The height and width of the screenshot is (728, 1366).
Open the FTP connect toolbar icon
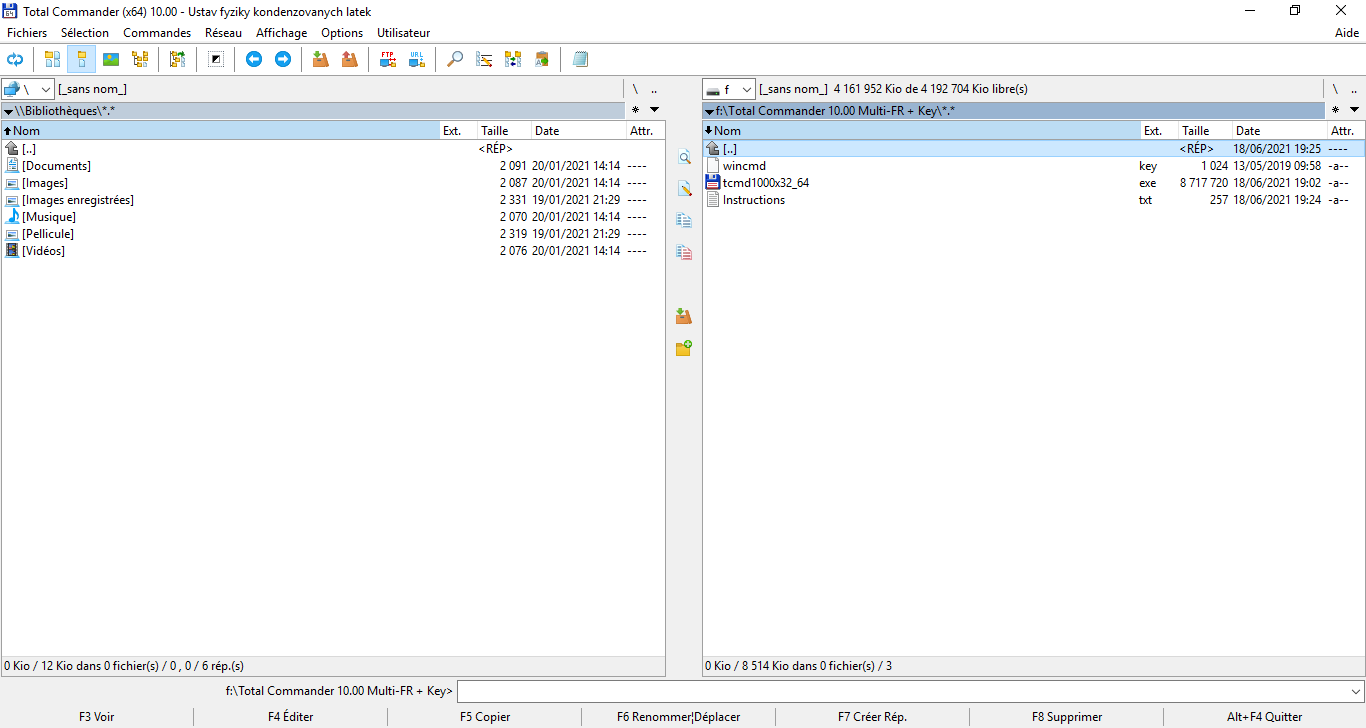388,59
